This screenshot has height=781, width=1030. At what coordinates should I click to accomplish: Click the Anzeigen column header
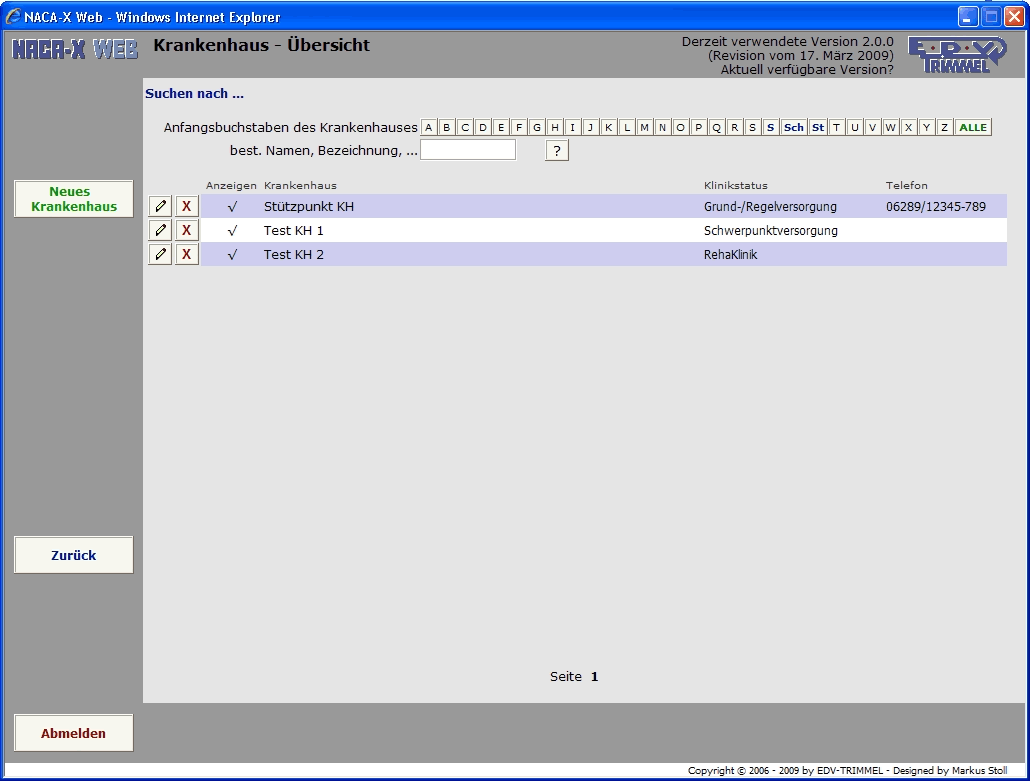click(231, 186)
